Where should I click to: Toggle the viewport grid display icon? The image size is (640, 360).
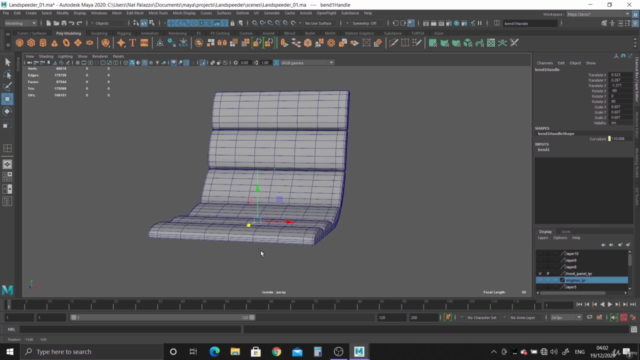77,63
